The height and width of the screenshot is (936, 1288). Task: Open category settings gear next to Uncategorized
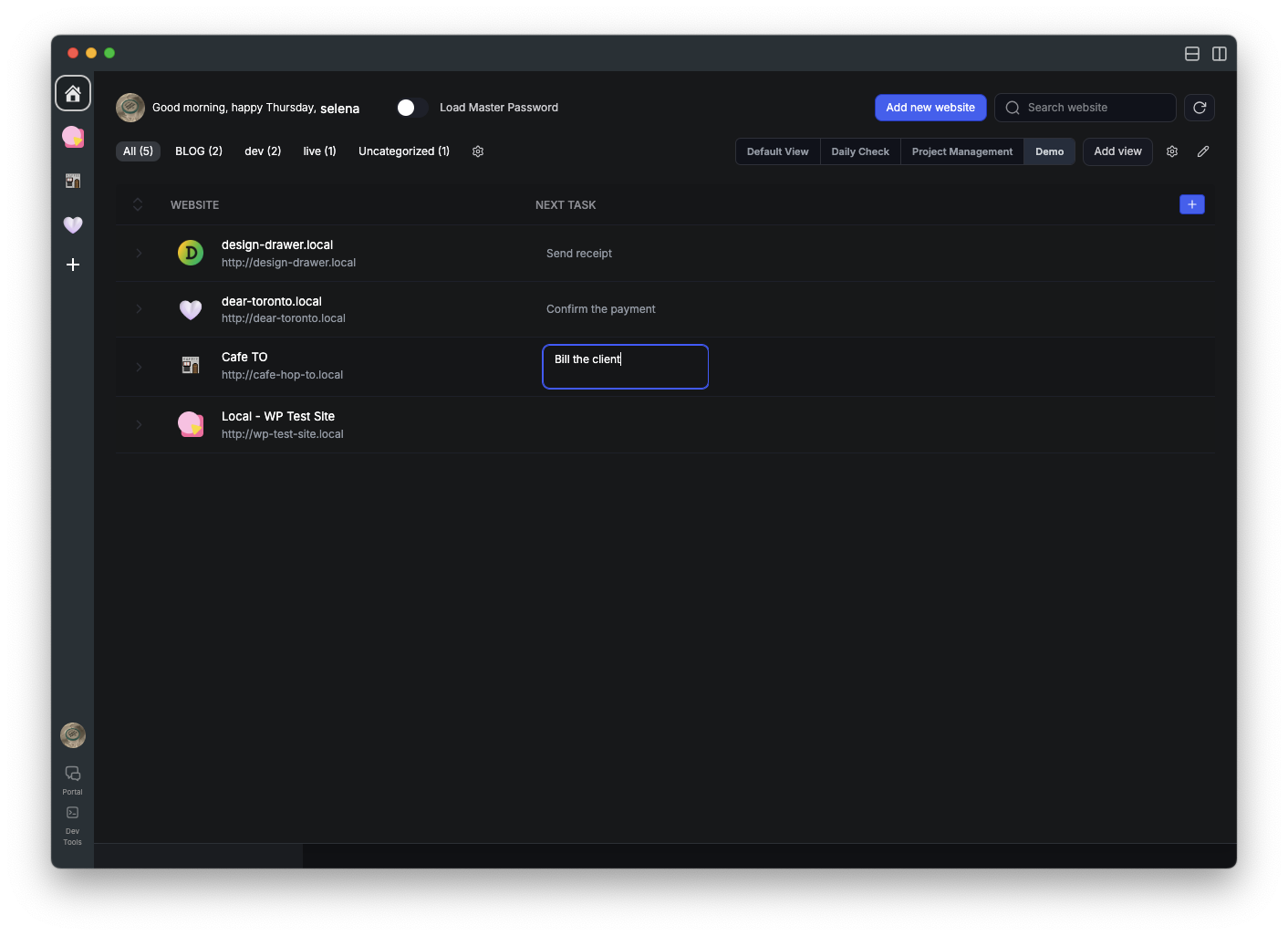click(478, 151)
